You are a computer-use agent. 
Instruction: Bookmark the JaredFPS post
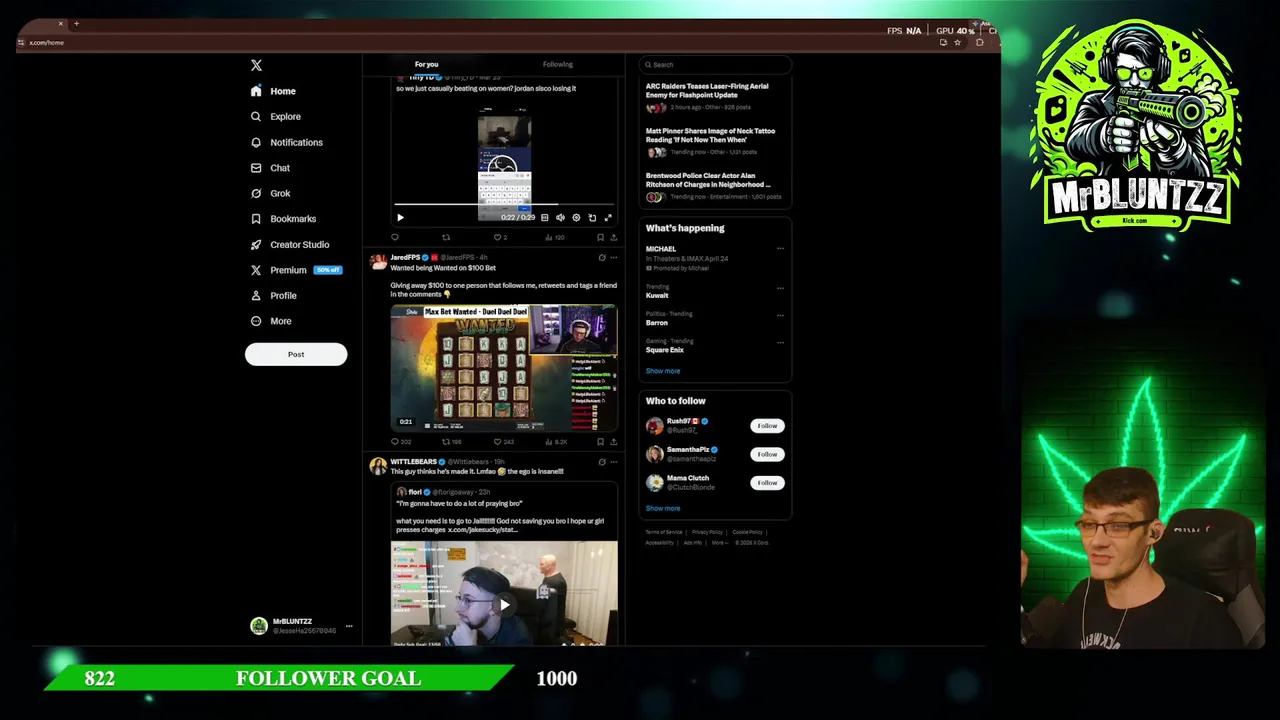tap(600, 442)
